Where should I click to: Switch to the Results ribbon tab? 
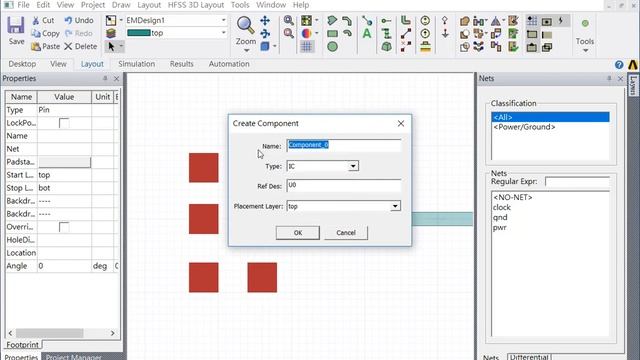tap(182, 64)
